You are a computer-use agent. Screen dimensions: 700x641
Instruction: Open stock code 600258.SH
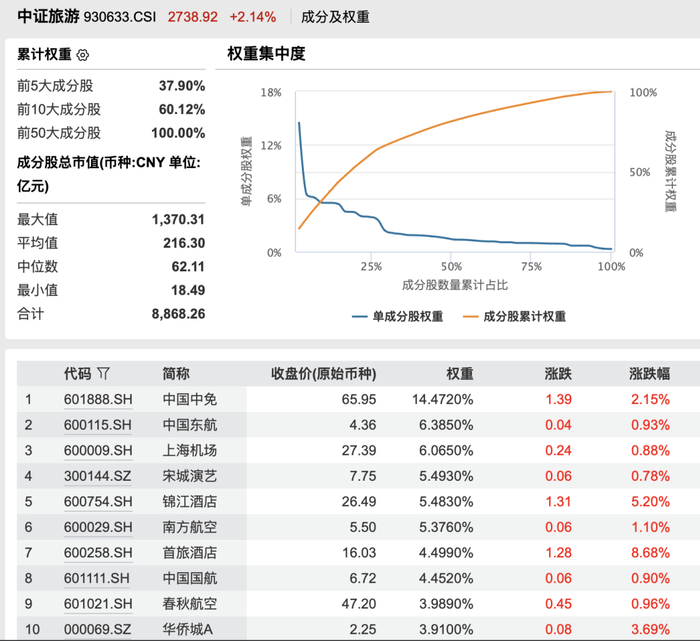point(98,553)
